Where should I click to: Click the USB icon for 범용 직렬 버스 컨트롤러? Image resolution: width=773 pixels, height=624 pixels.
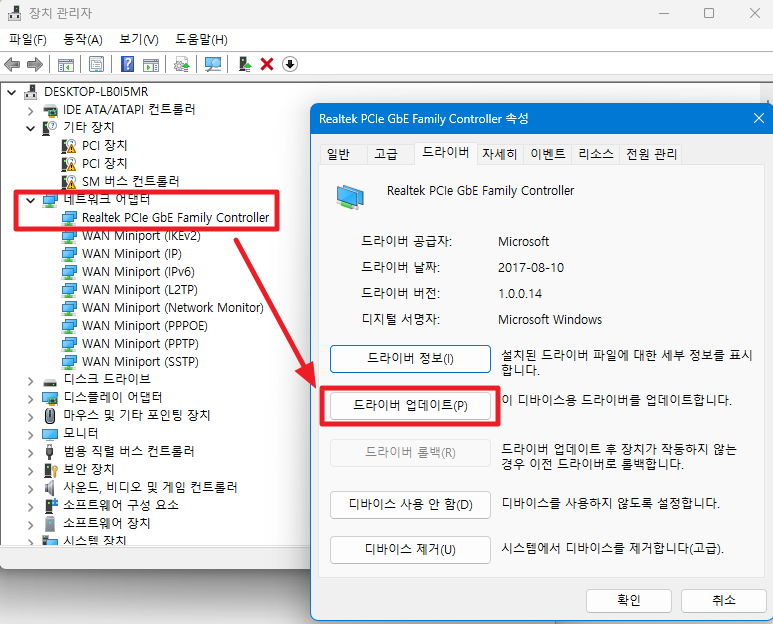[x=49, y=451]
